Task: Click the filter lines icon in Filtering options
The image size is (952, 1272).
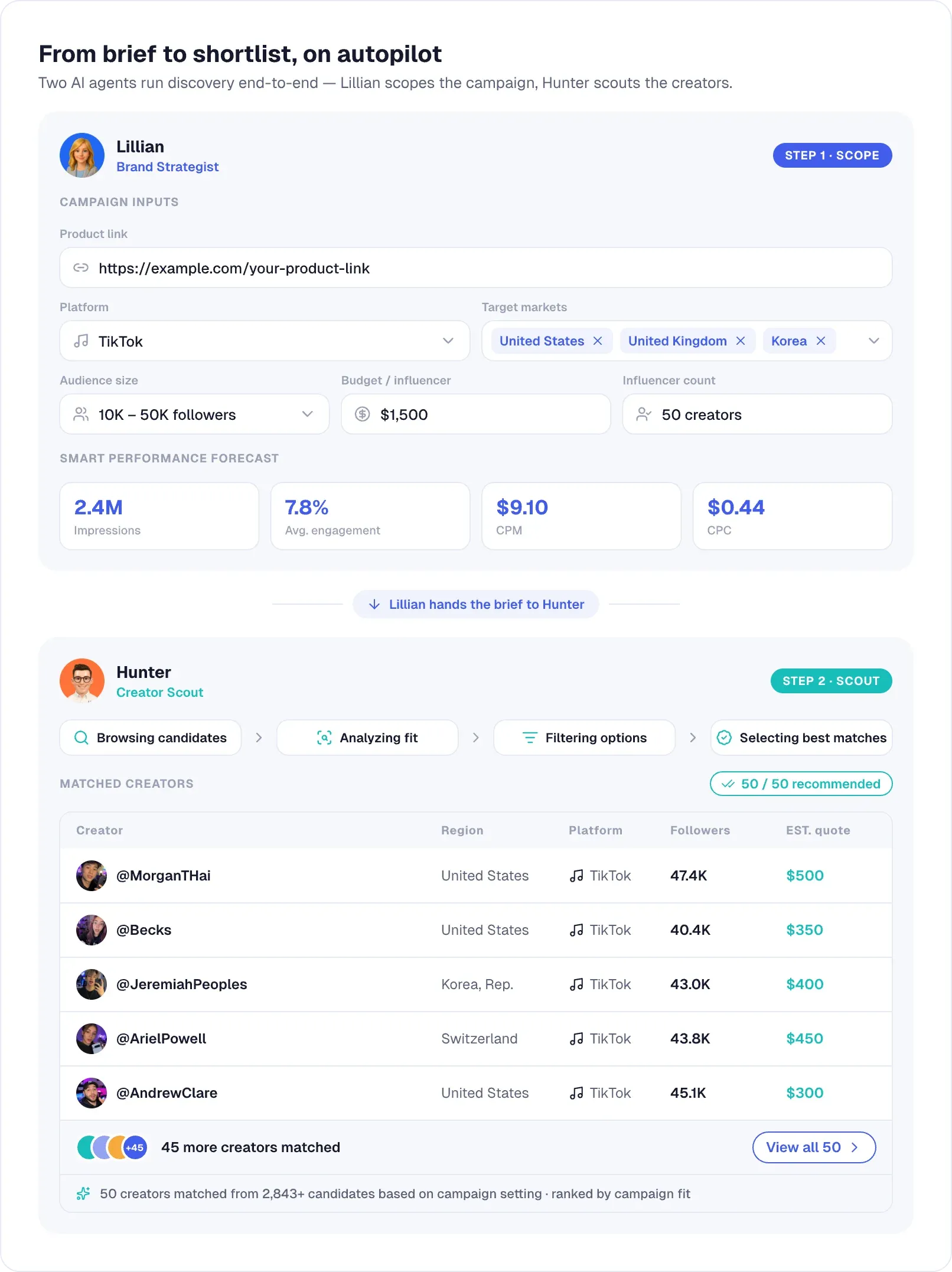Action: click(530, 738)
